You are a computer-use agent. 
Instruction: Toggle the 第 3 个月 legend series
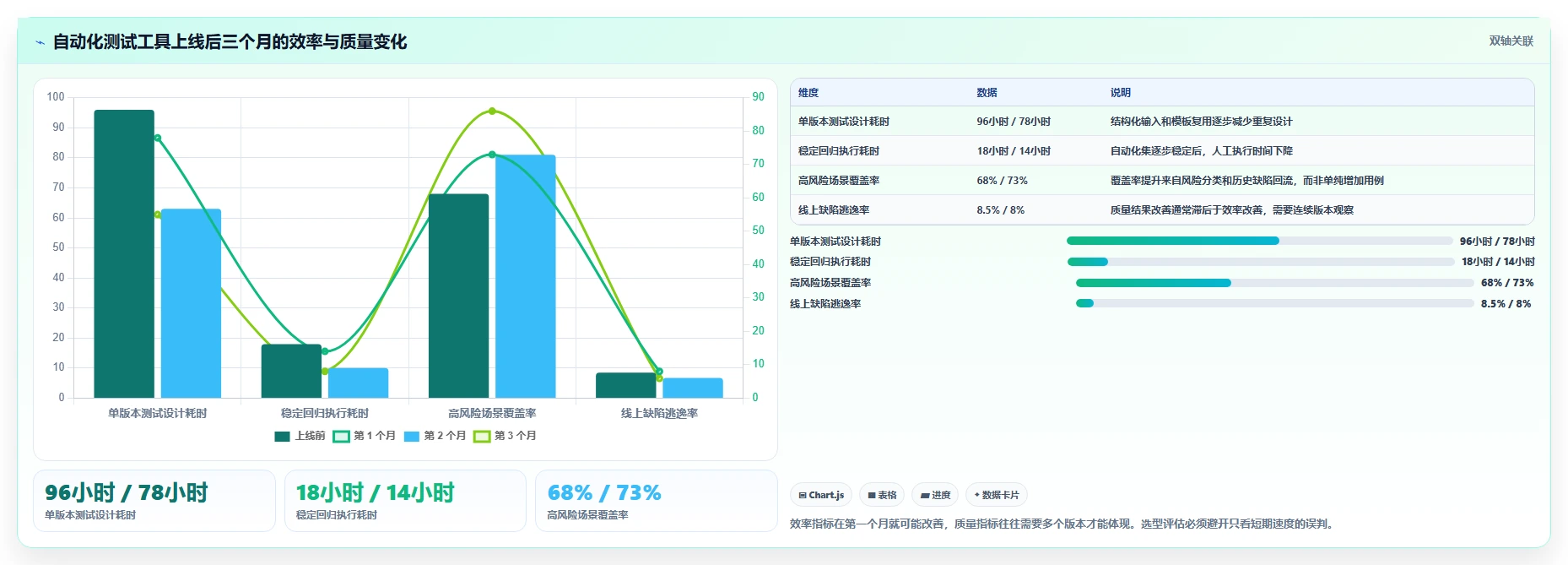pos(505,436)
